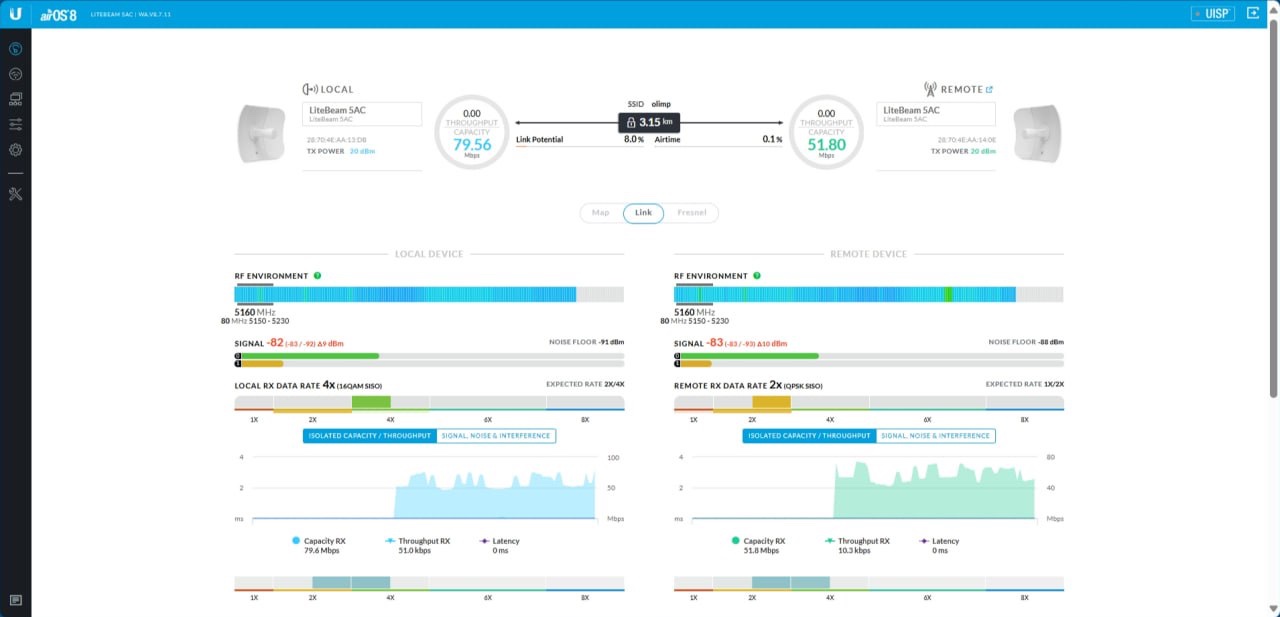The image size is (1280, 617).
Task: Click the remote LiteBeam 5AC name box
Action: 936,114
